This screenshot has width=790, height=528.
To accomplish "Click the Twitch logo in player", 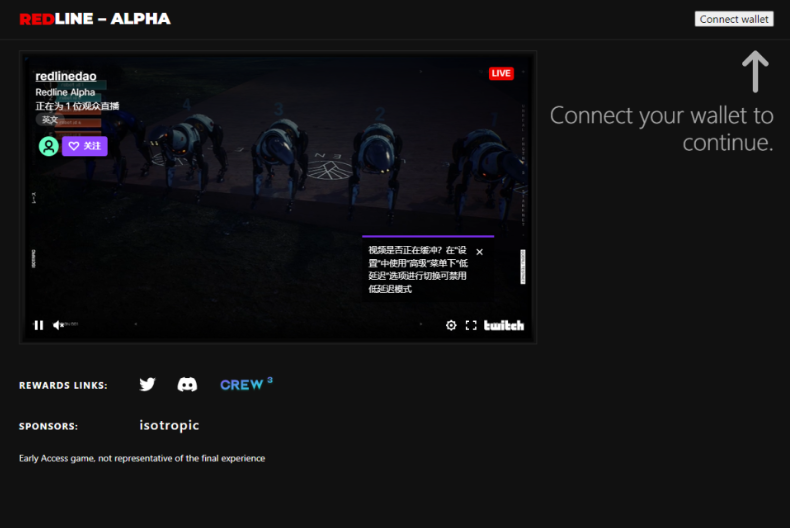I will (x=504, y=325).
